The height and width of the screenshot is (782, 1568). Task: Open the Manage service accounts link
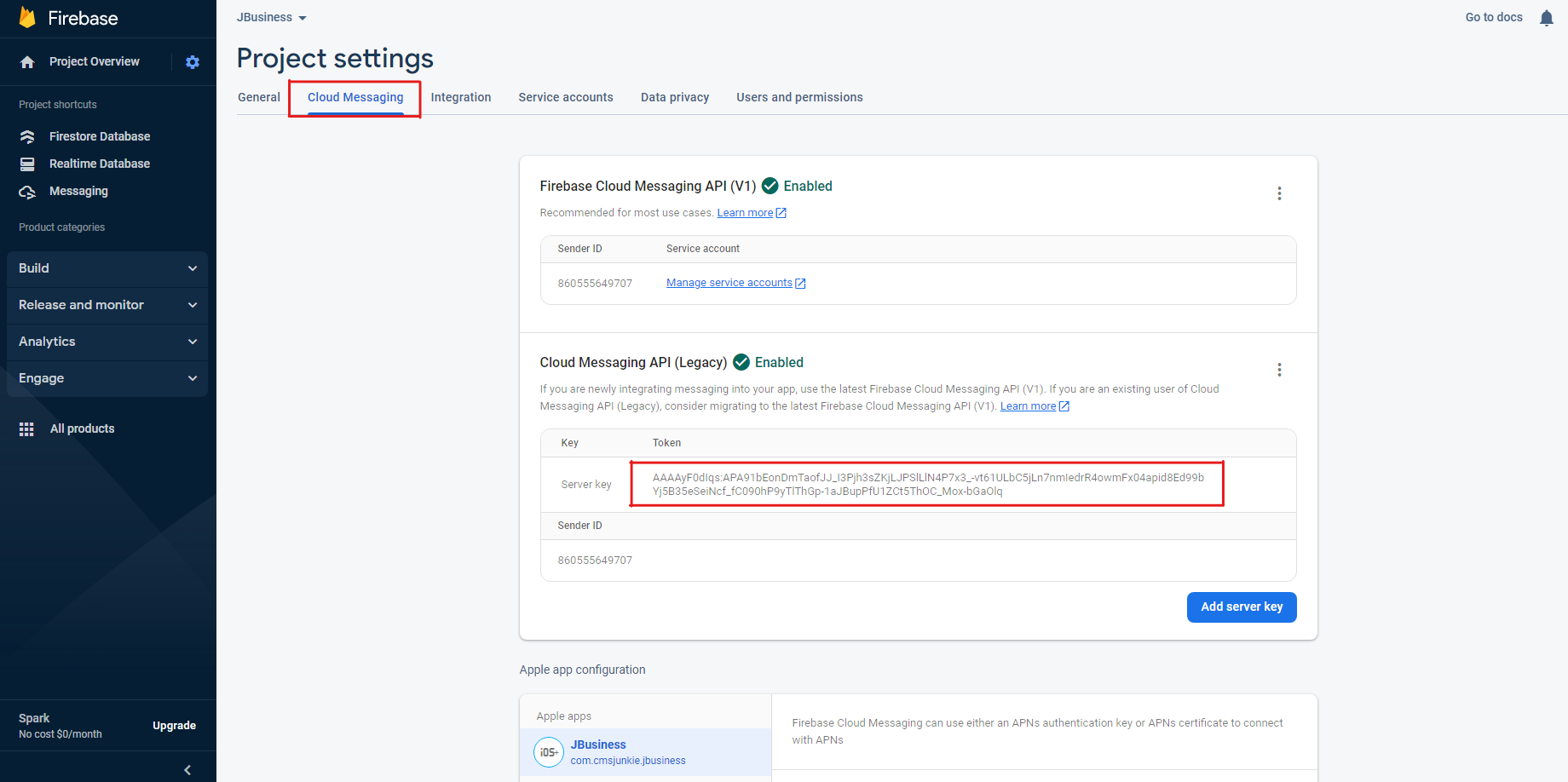click(729, 283)
